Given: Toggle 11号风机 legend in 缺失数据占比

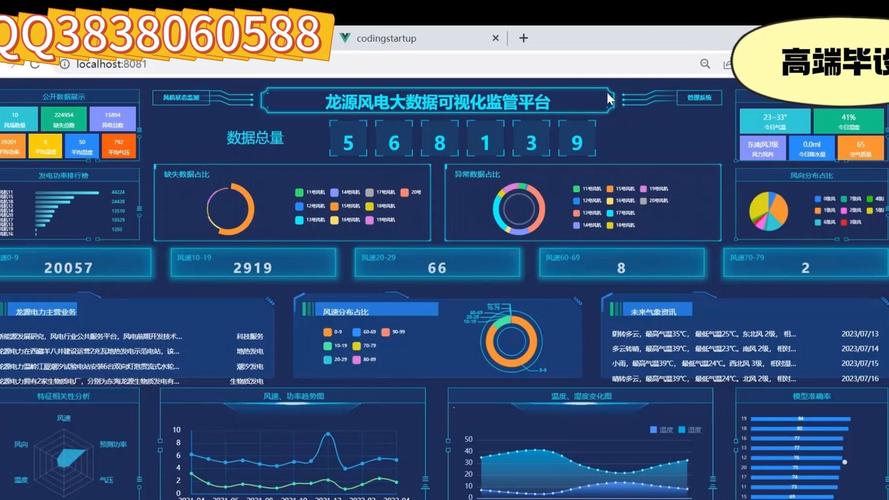Looking at the screenshot, I should click(x=310, y=192).
